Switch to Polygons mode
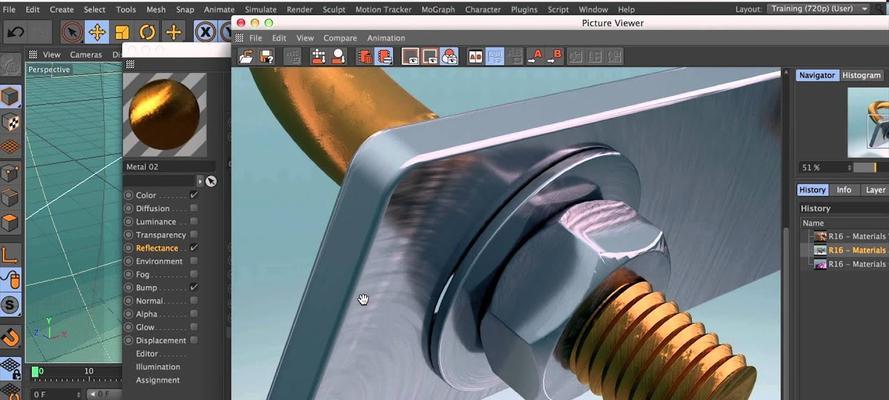 point(10,223)
